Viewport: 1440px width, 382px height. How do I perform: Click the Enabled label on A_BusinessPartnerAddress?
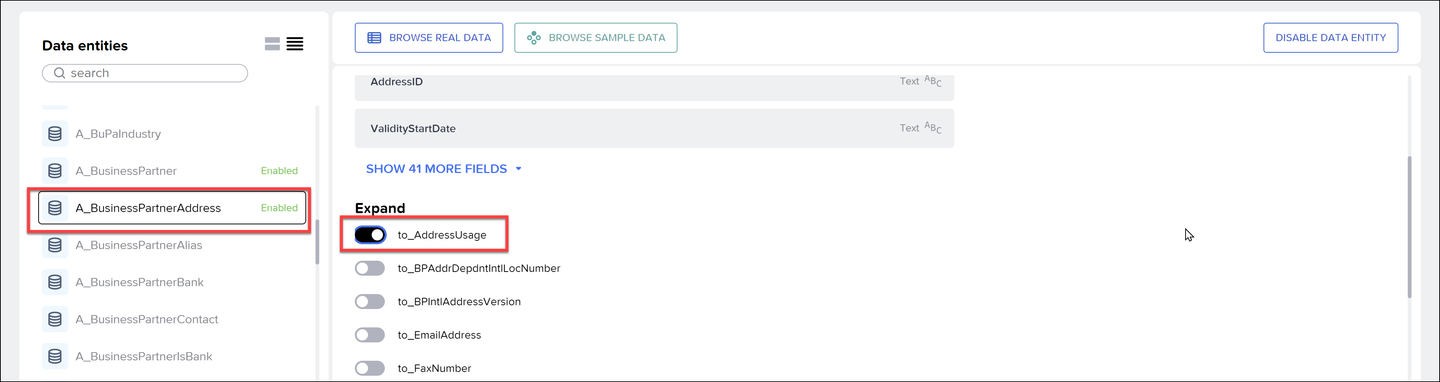coord(279,208)
